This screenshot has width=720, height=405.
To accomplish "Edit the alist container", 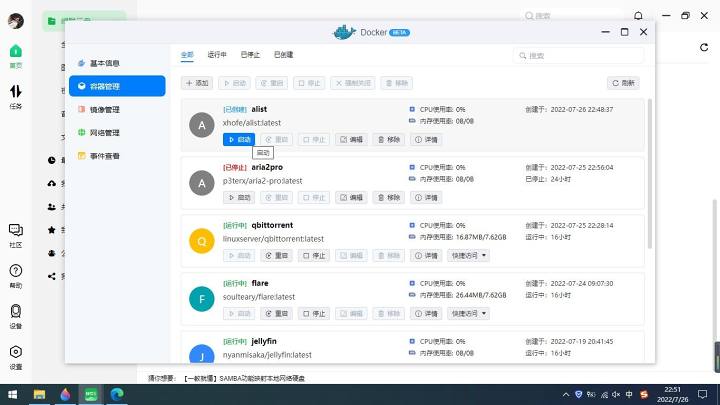I will point(351,140).
